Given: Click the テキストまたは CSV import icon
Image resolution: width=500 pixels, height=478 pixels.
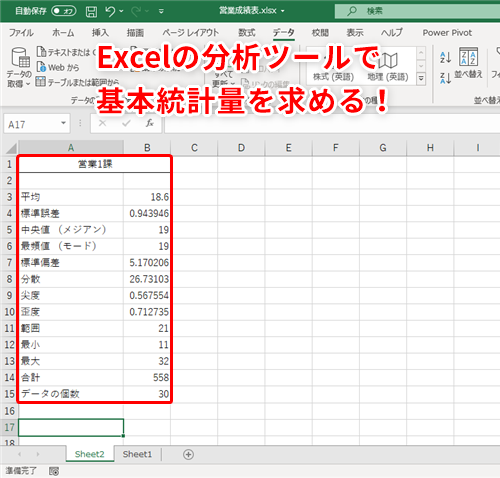Looking at the screenshot, I should pyautogui.click(x=41, y=51).
